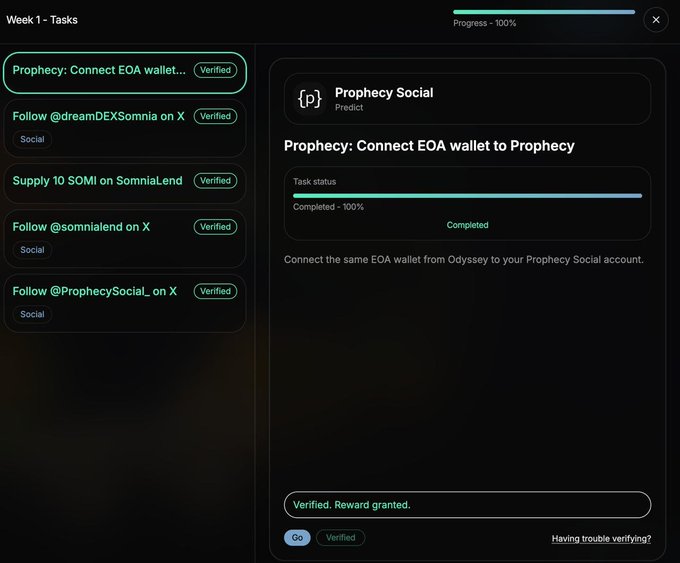Viewport: 680px width, 563px height.
Task: Open Follow @ProphecySocial_ on X task
Action: click(125, 303)
